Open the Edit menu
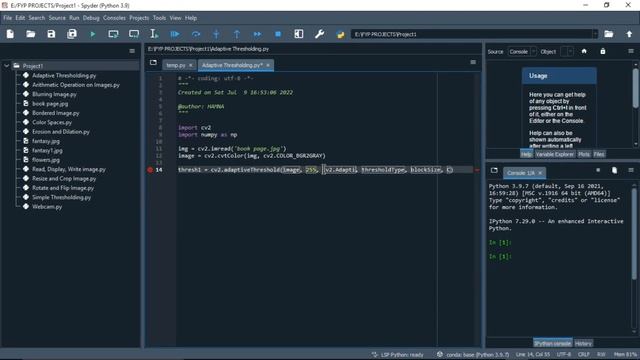640x360 pixels. click(20, 18)
